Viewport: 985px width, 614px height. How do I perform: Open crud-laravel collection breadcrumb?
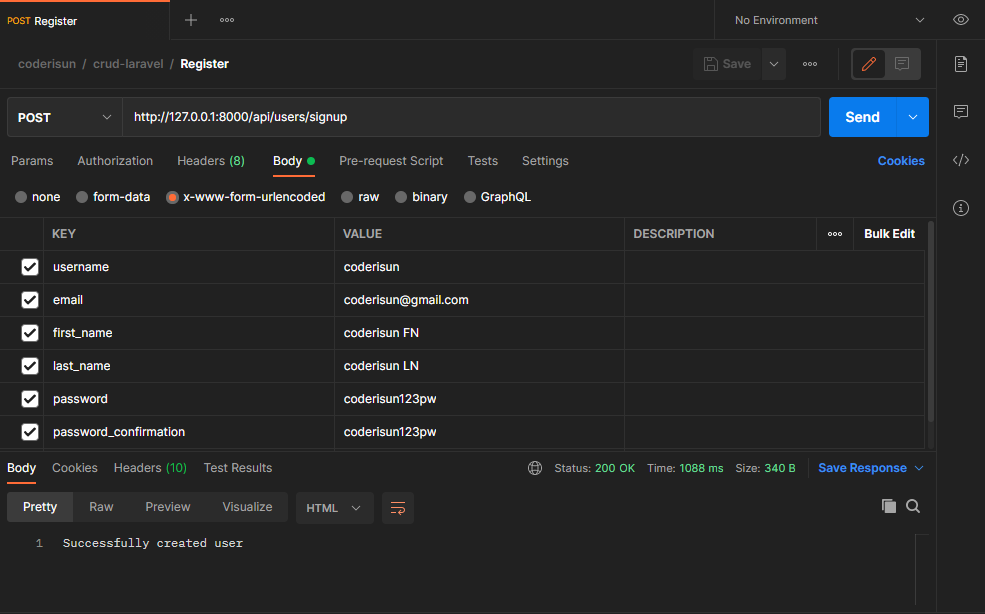[128, 64]
